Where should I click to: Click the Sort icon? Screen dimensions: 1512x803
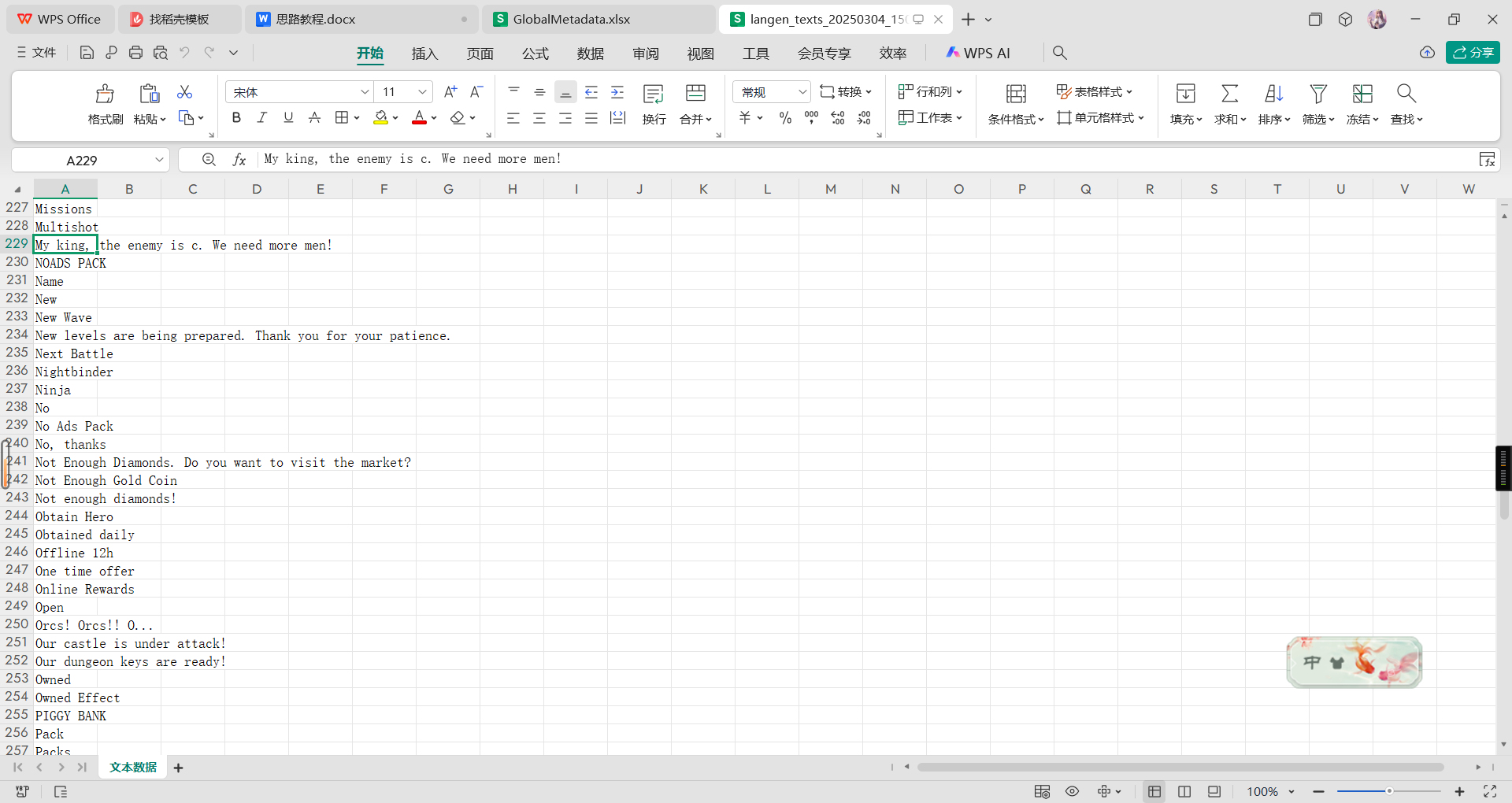pyautogui.click(x=1274, y=94)
